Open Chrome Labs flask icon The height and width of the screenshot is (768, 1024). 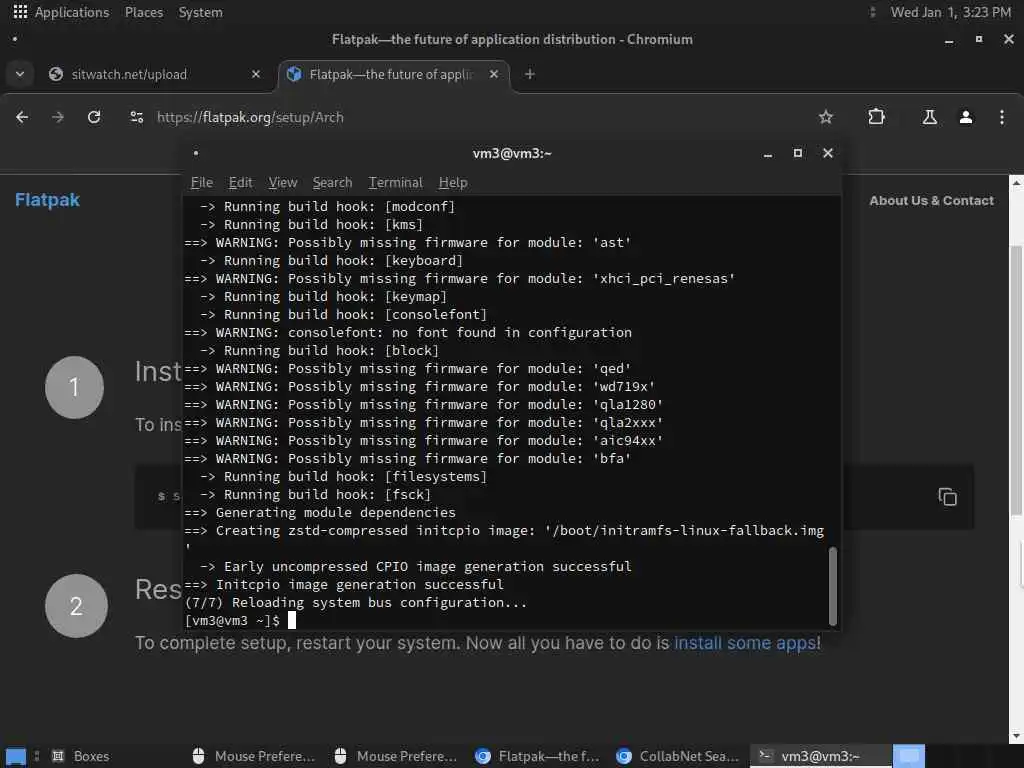(930, 117)
